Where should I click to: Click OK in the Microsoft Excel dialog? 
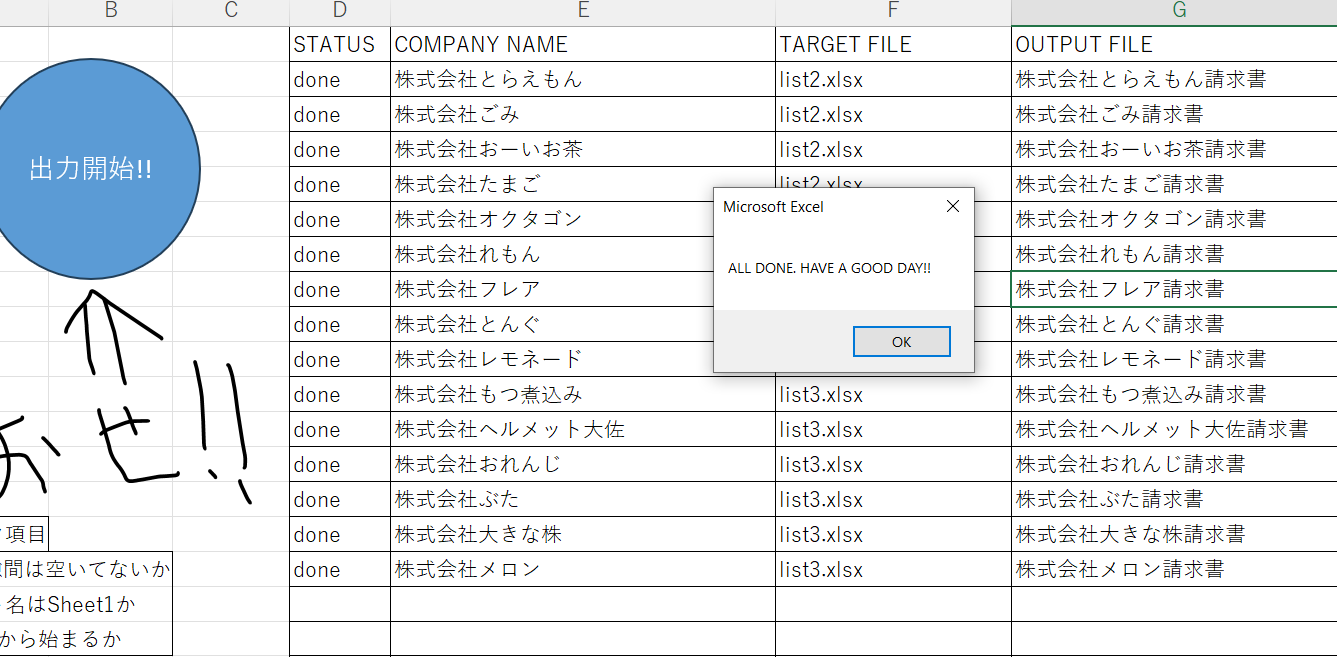click(901, 342)
